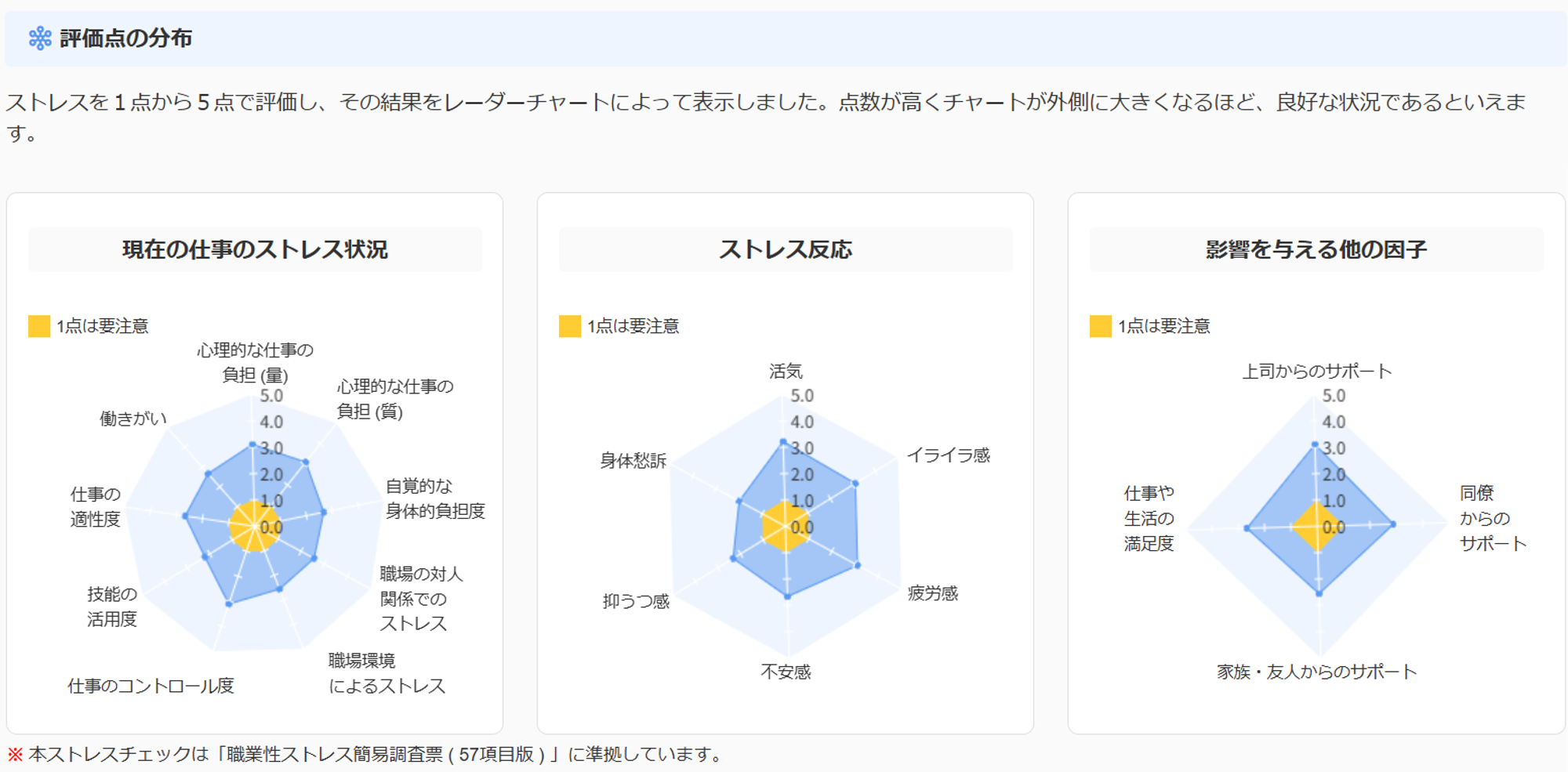Click yellow legend swatch in 現在の仕事のストレス状況 chart
Image resolution: width=1568 pixels, height=772 pixels.
click(39, 326)
